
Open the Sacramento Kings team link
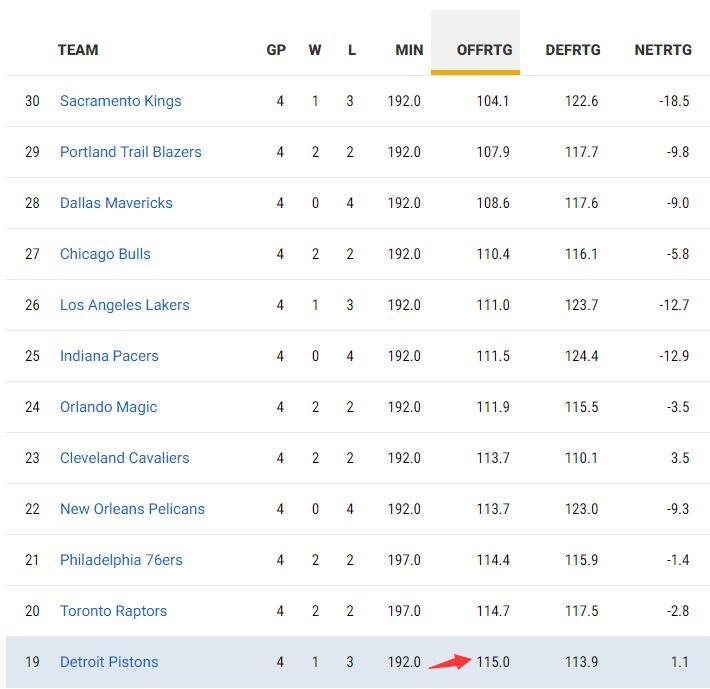[x=120, y=101]
